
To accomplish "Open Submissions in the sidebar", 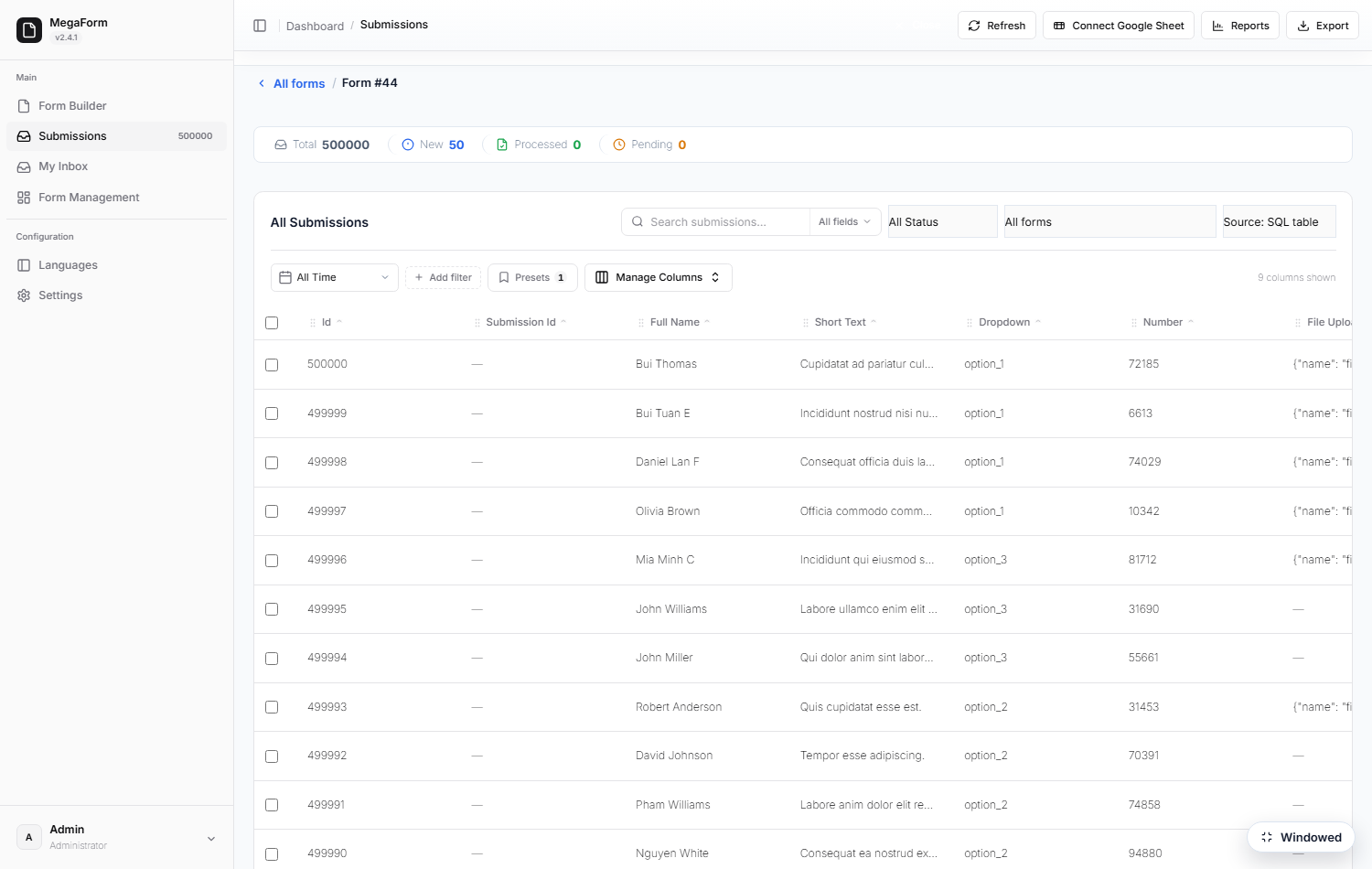I will (116, 136).
